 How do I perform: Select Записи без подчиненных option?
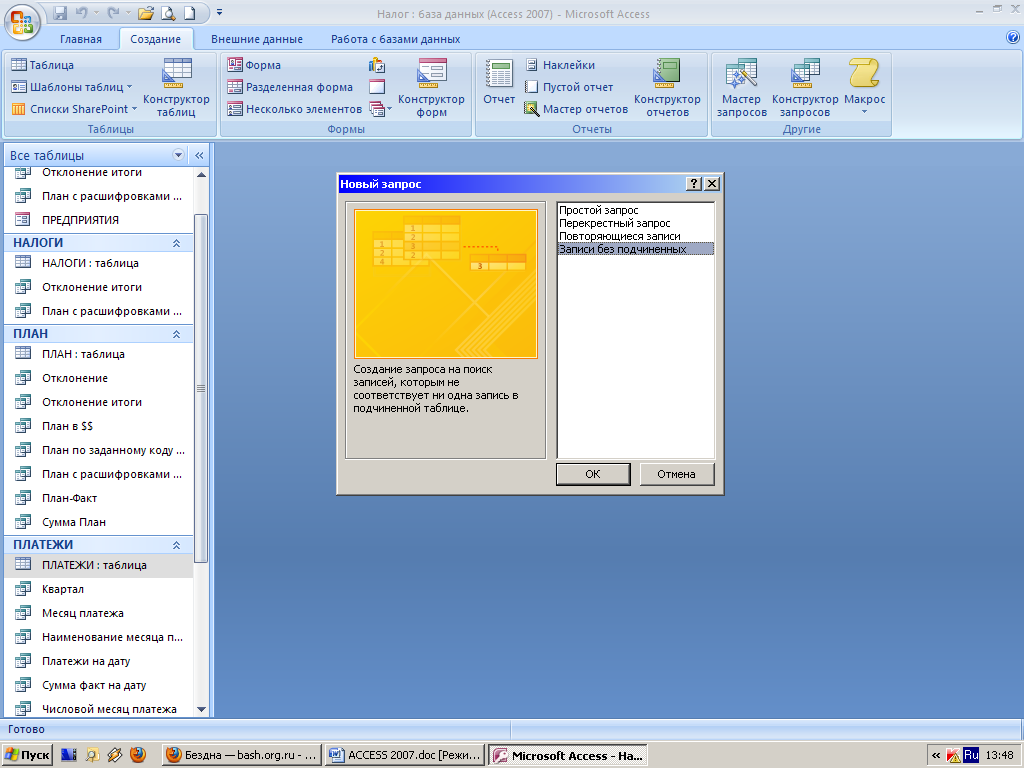point(635,249)
